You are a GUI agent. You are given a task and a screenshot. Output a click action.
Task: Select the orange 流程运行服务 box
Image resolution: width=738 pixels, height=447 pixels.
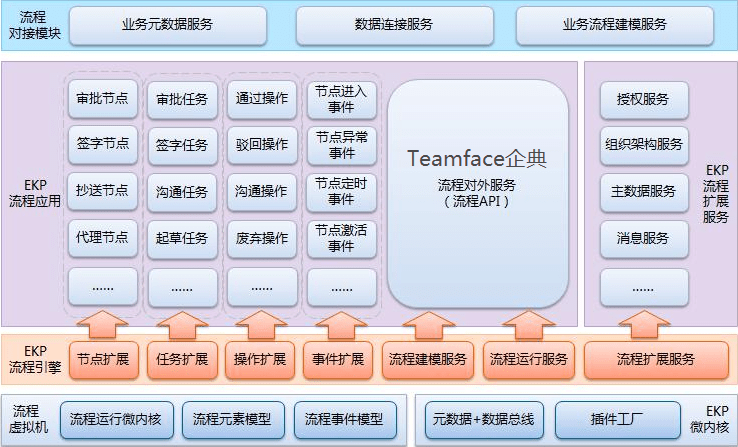[528, 360]
